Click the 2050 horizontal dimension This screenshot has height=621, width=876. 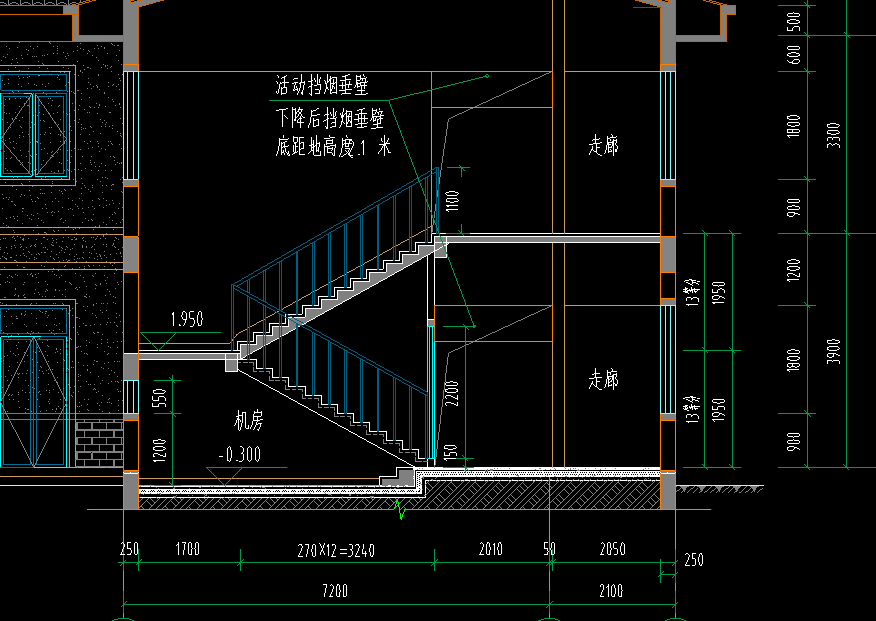point(612,549)
